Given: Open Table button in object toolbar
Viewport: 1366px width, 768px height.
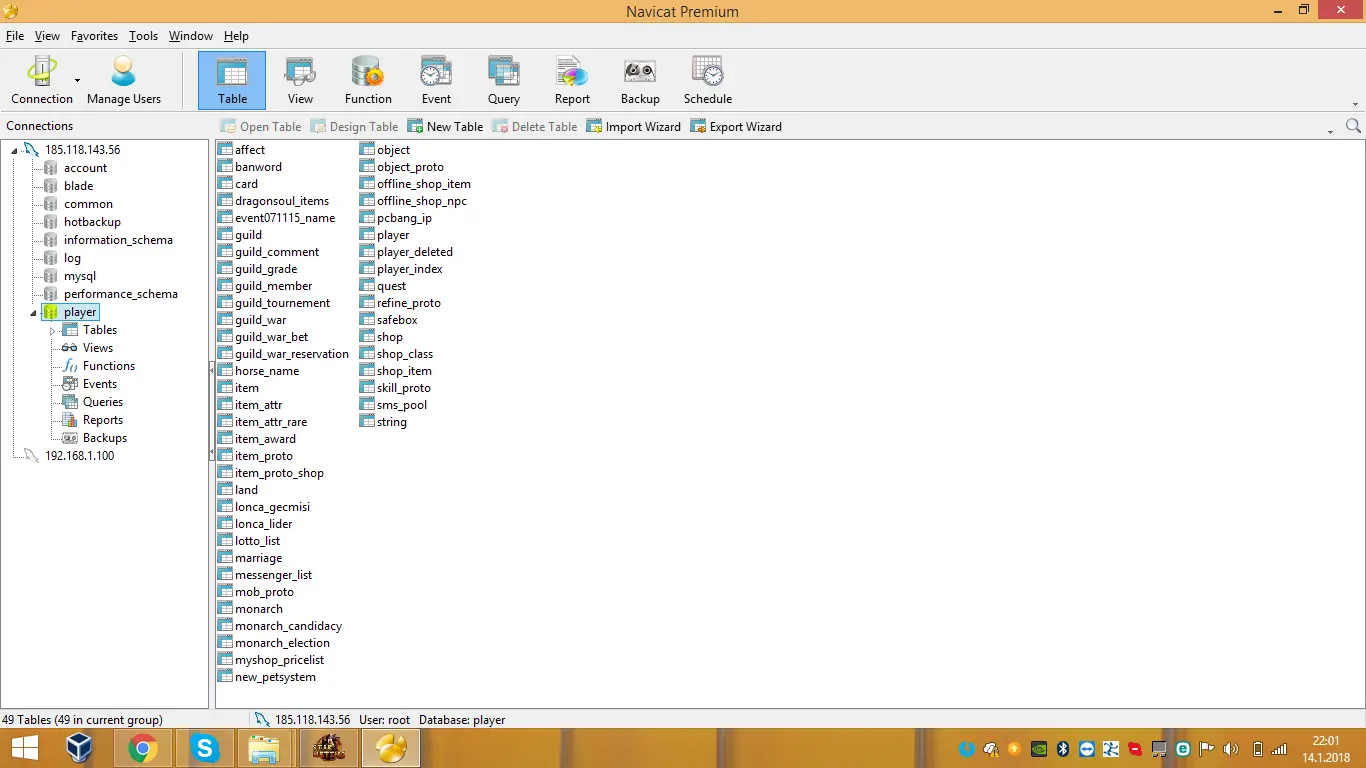Looking at the screenshot, I should (260, 127).
